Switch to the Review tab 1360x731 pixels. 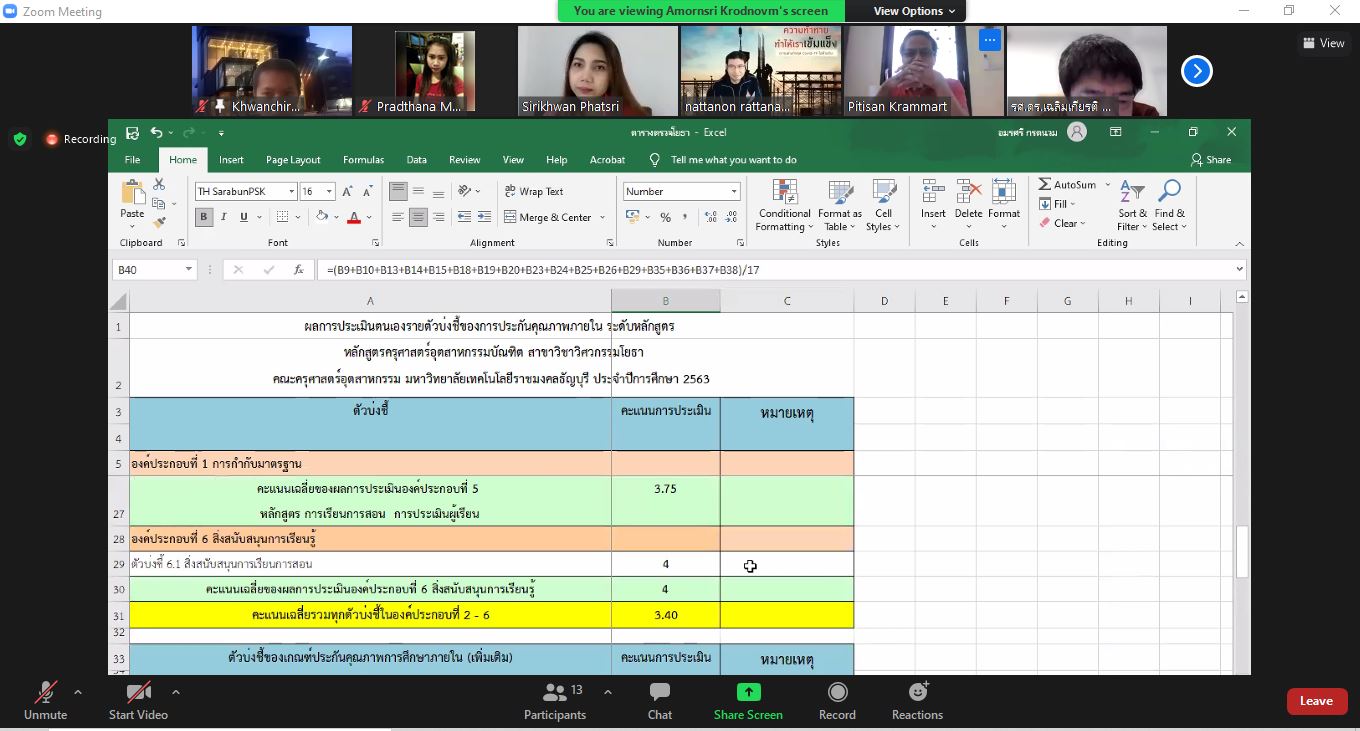pyautogui.click(x=464, y=160)
